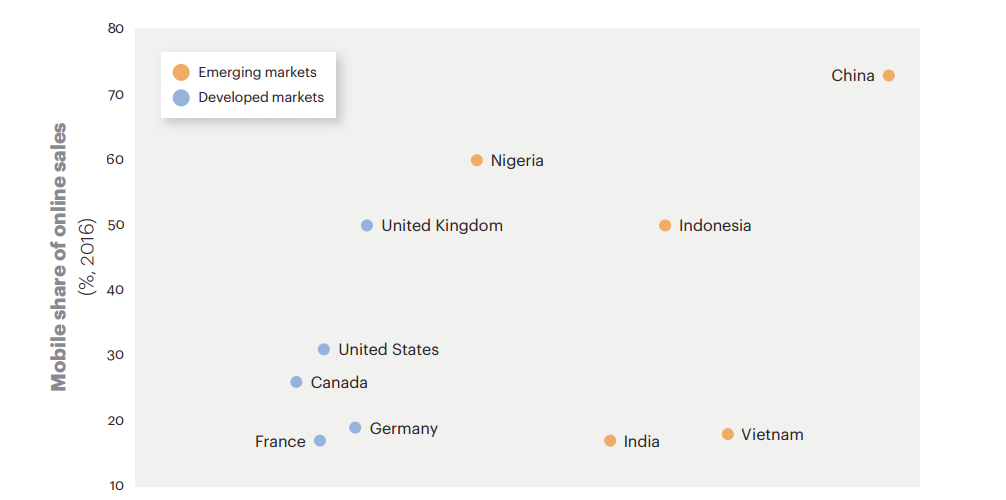Select the United Kingdom blue dot
1006x500 pixels.
point(367,225)
